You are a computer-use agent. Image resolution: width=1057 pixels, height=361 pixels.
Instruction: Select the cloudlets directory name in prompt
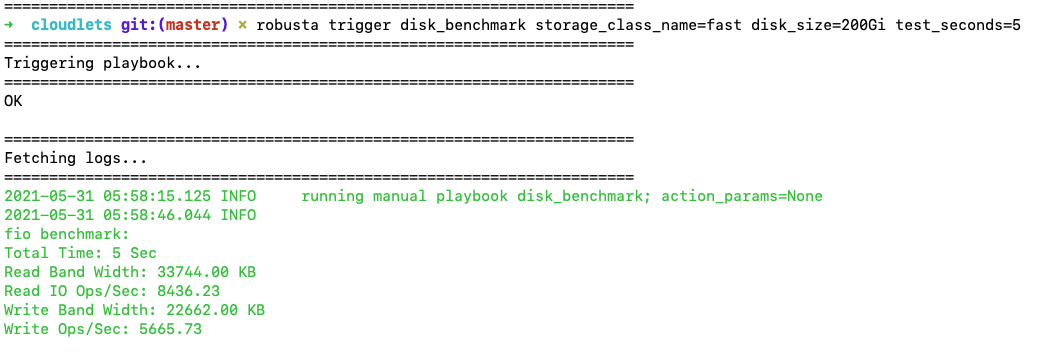(x=71, y=26)
